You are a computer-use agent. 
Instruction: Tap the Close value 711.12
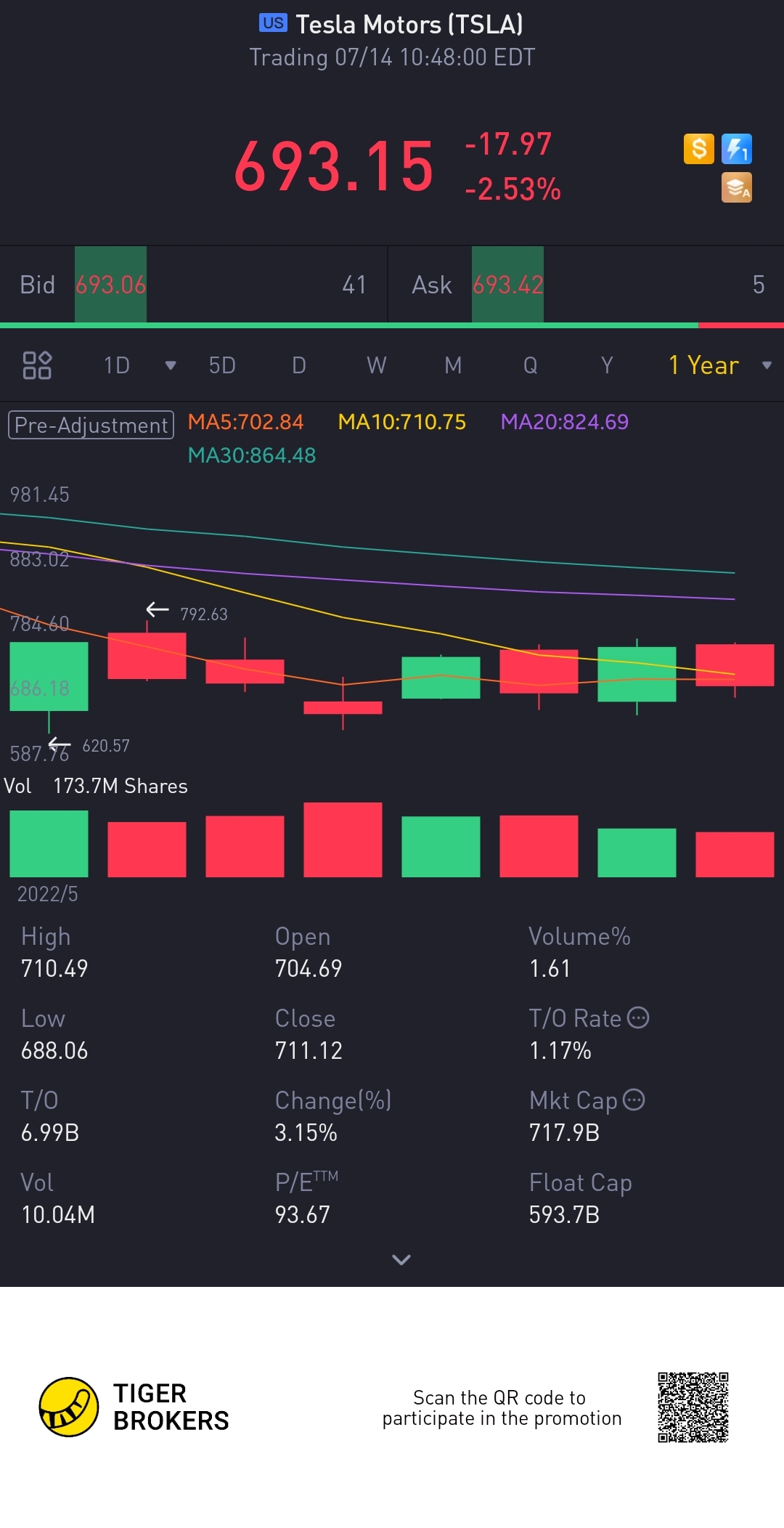[309, 1051]
